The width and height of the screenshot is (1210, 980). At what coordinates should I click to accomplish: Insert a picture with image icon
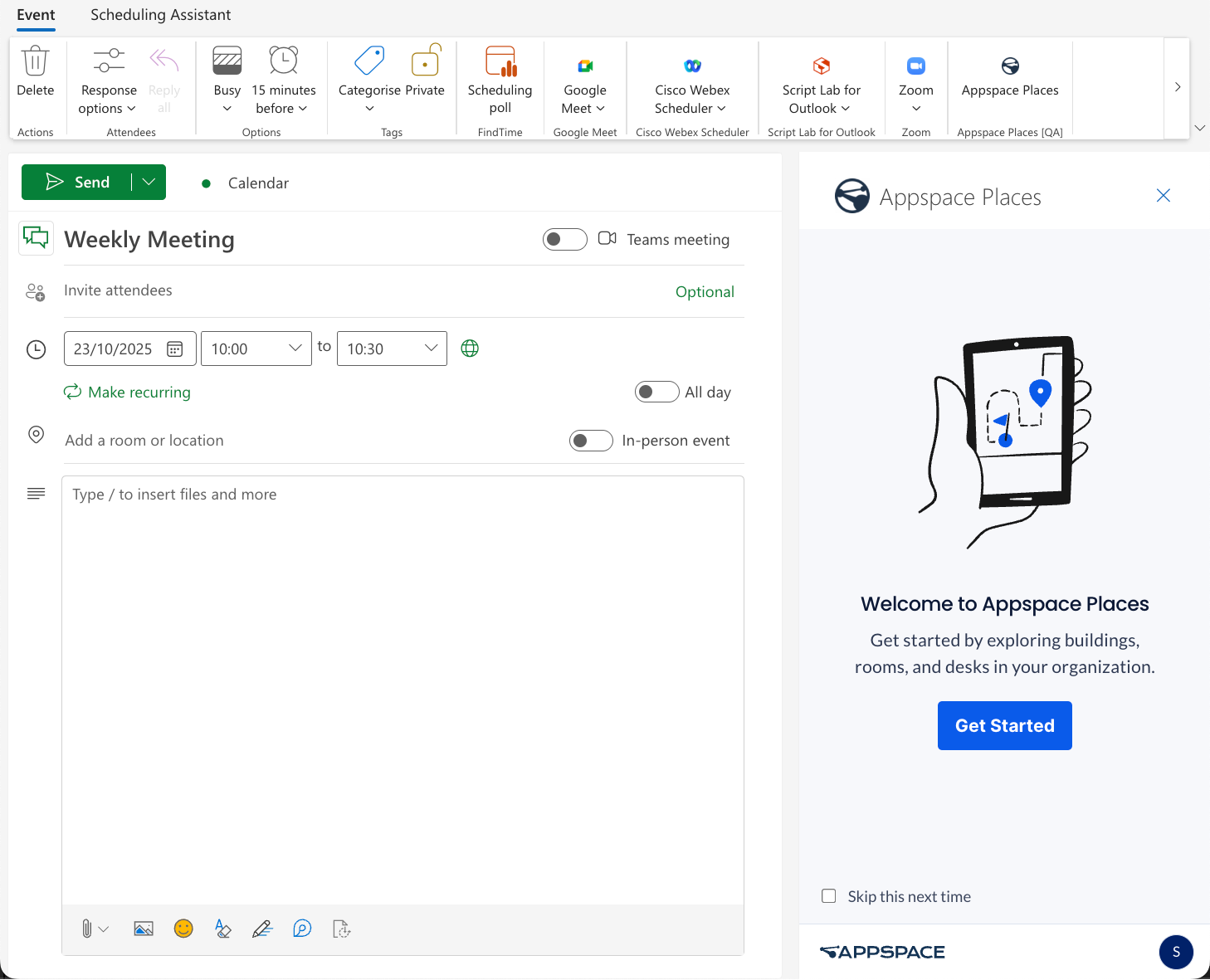(144, 929)
